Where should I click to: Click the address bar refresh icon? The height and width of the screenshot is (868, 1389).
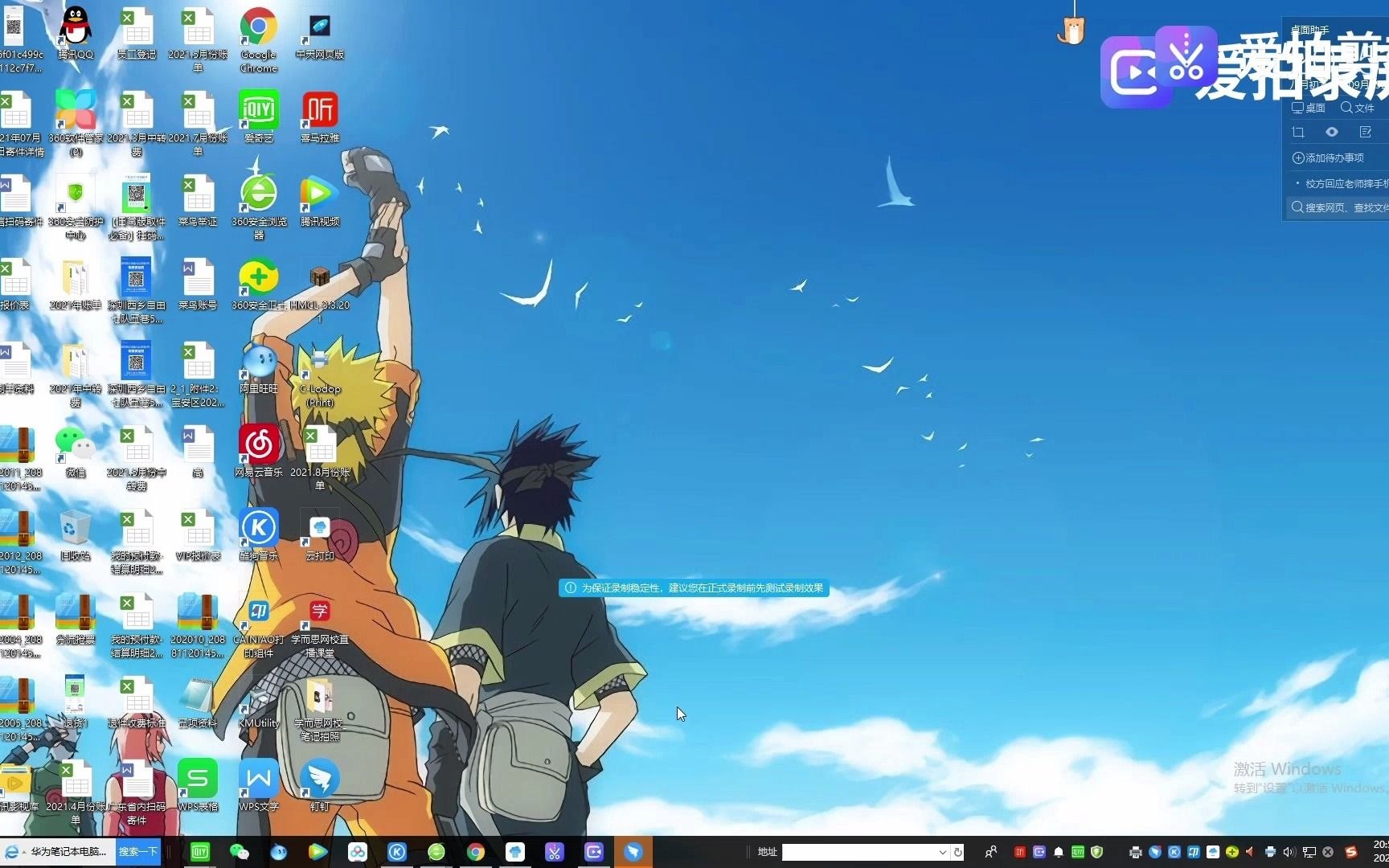click(x=957, y=852)
